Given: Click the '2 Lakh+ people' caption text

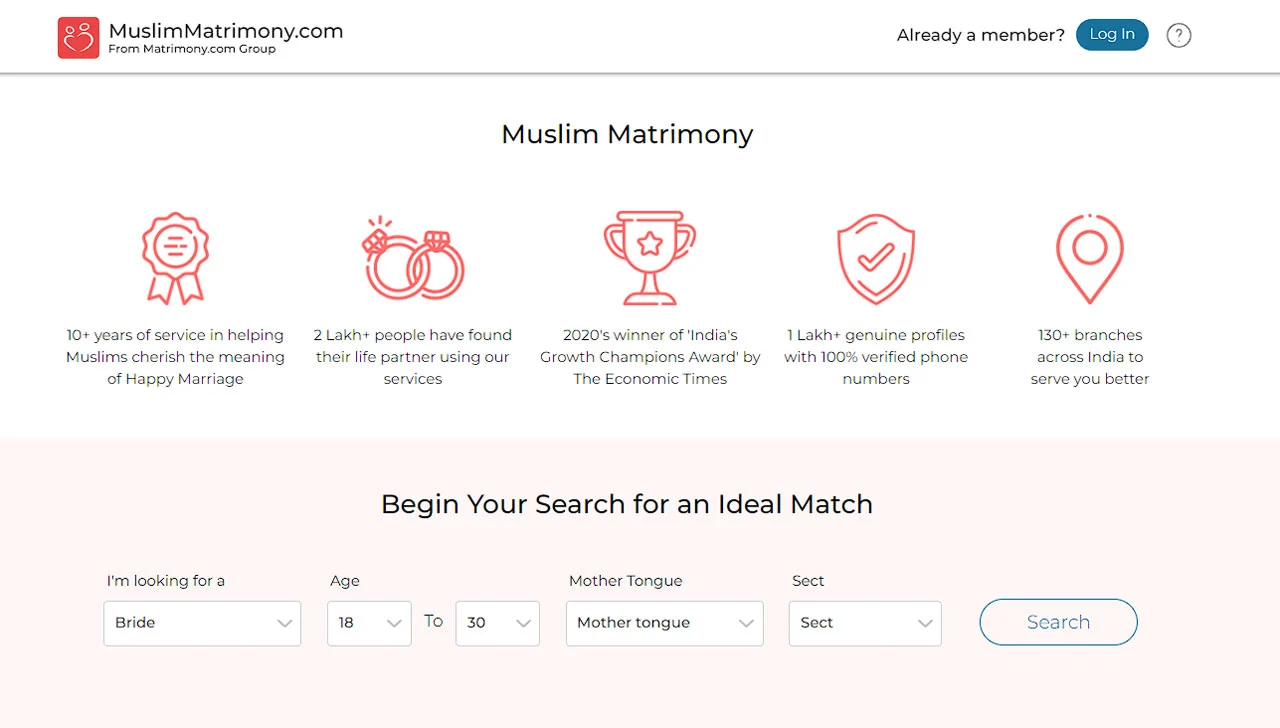Looking at the screenshot, I should [413, 357].
